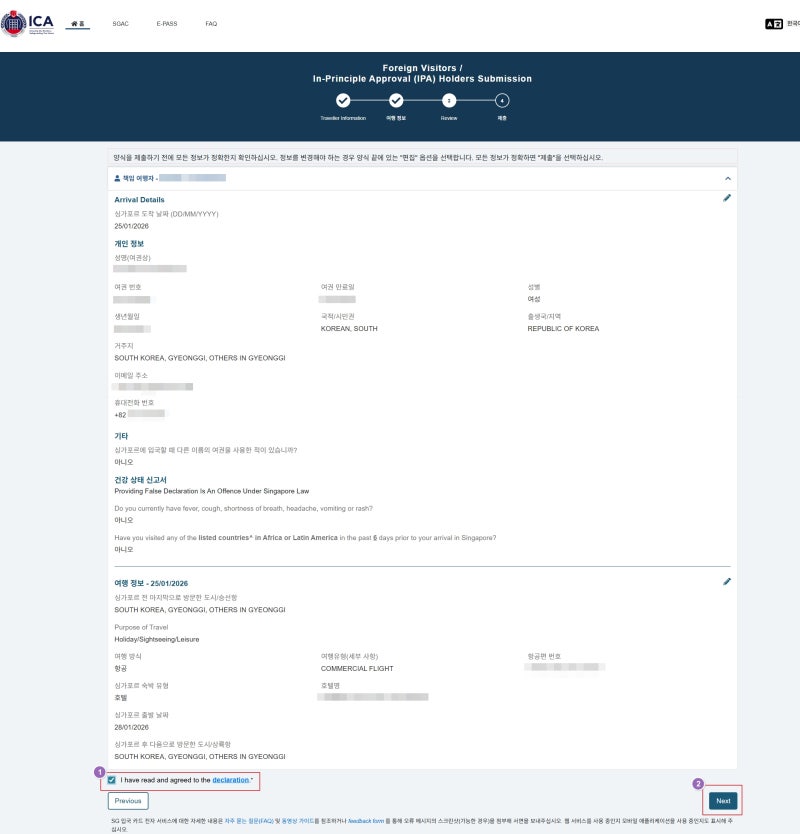The image size is (800, 834).
Task: Click the ICA logo
Action: (28, 23)
